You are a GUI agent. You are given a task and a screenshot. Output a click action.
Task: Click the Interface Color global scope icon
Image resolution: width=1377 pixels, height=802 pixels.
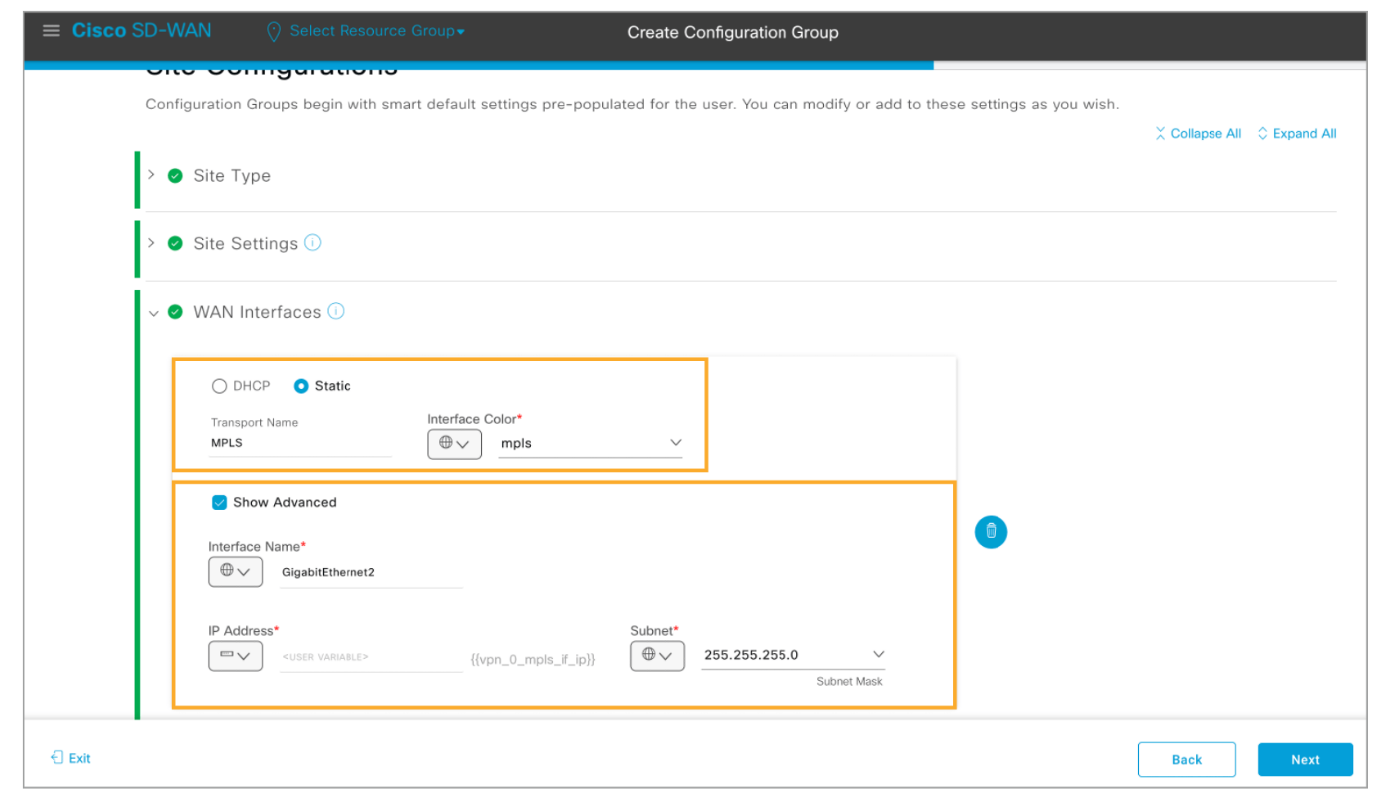point(454,443)
